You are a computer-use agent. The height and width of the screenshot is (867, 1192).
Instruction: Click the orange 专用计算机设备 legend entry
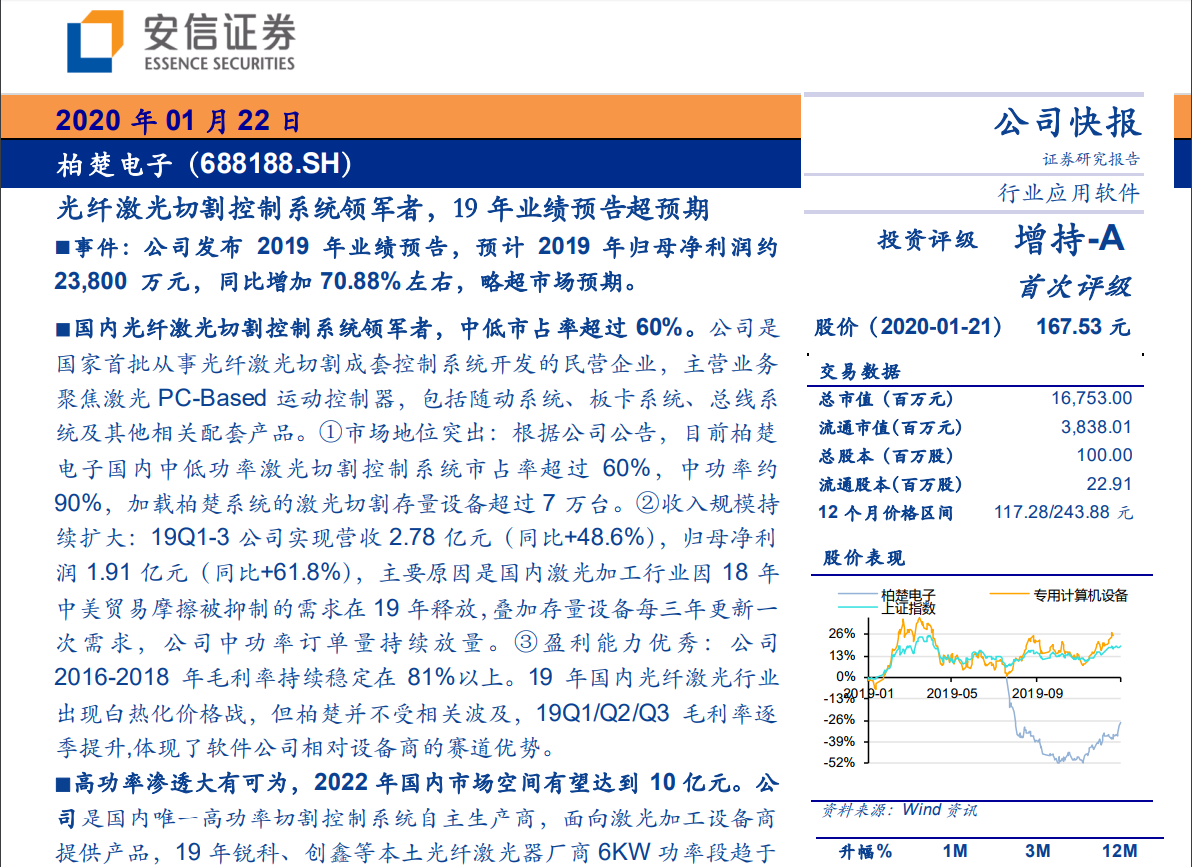pyautogui.click(x=1060, y=595)
